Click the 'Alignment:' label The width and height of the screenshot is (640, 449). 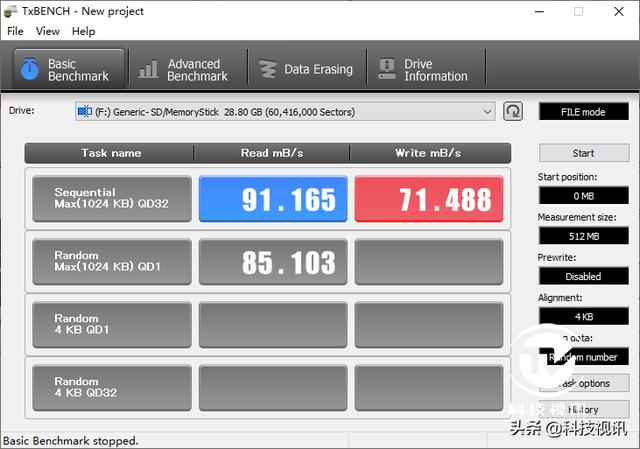pyautogui.click(x=560, y=298)
